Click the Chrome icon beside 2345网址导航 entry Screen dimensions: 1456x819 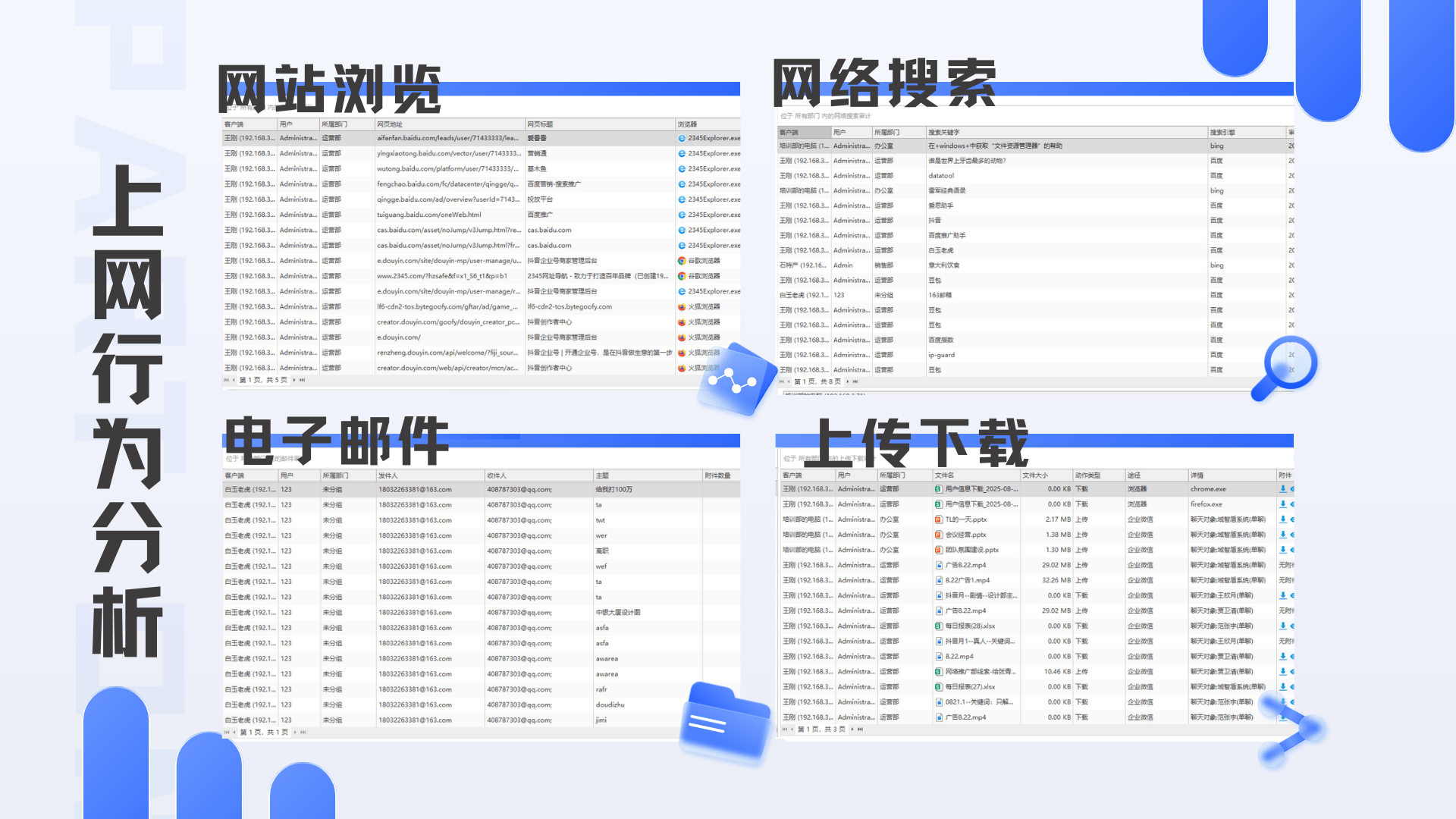[682, 275]
